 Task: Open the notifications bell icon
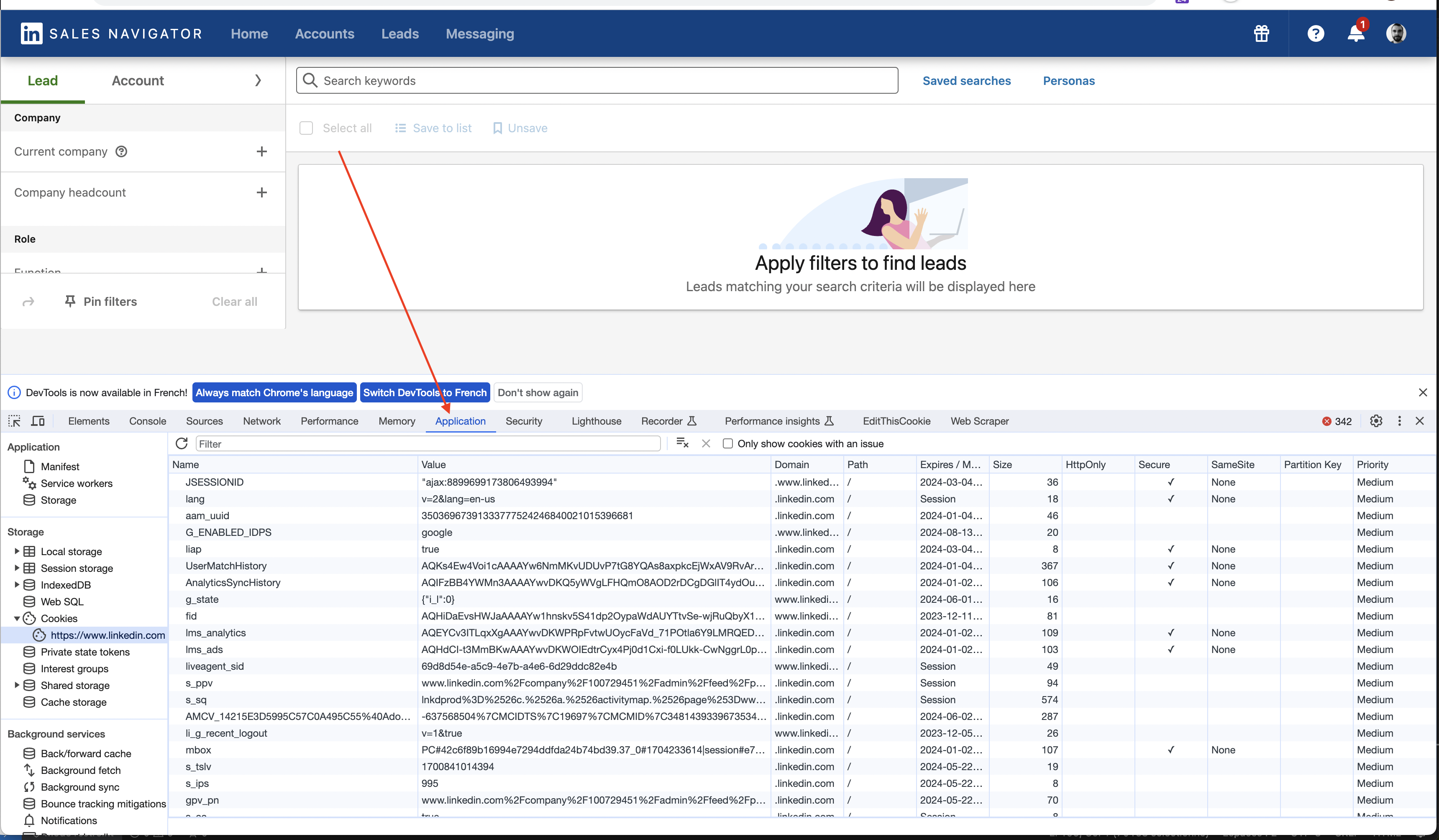point(1356,34)
